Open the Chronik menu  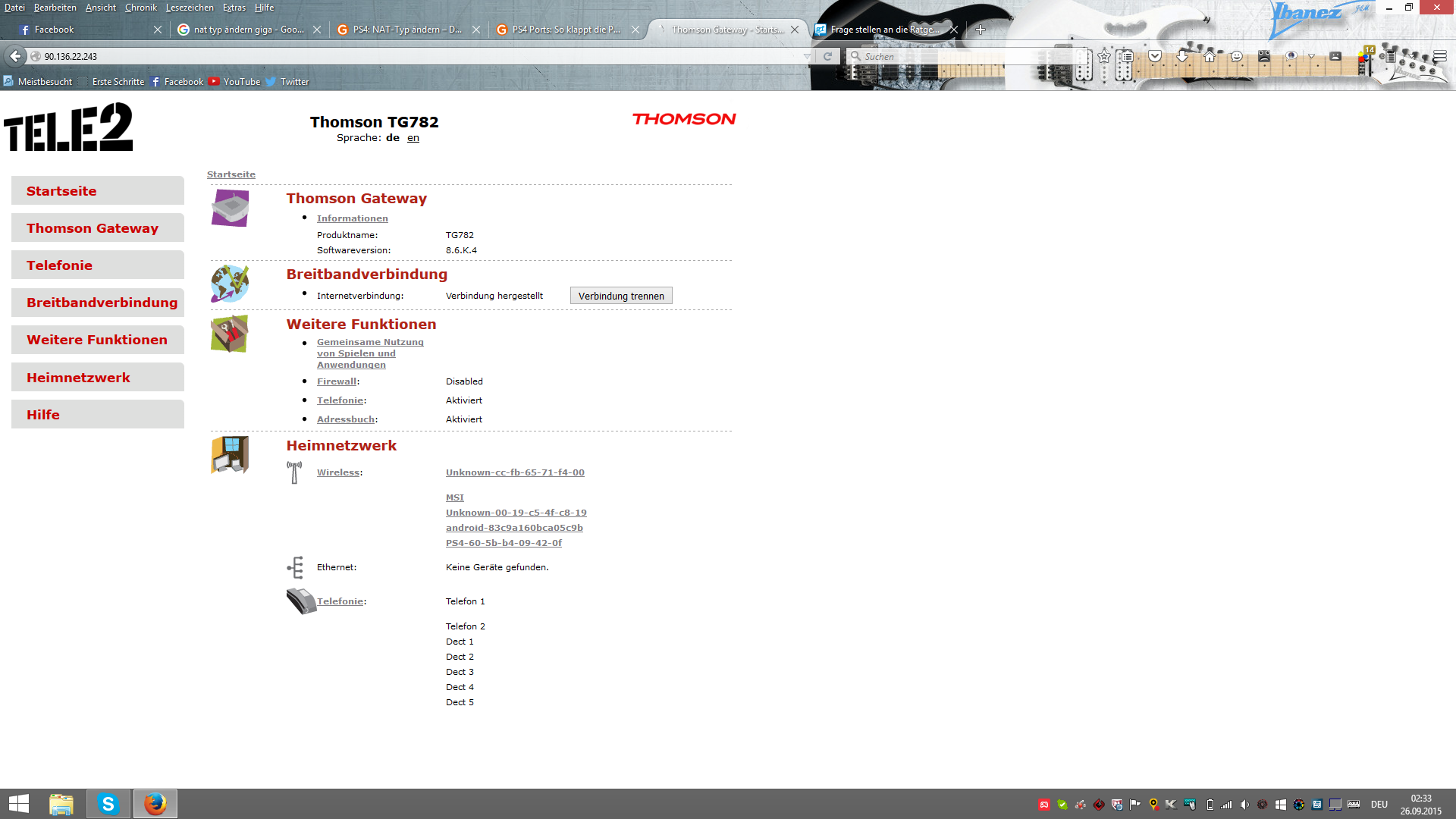141,8
